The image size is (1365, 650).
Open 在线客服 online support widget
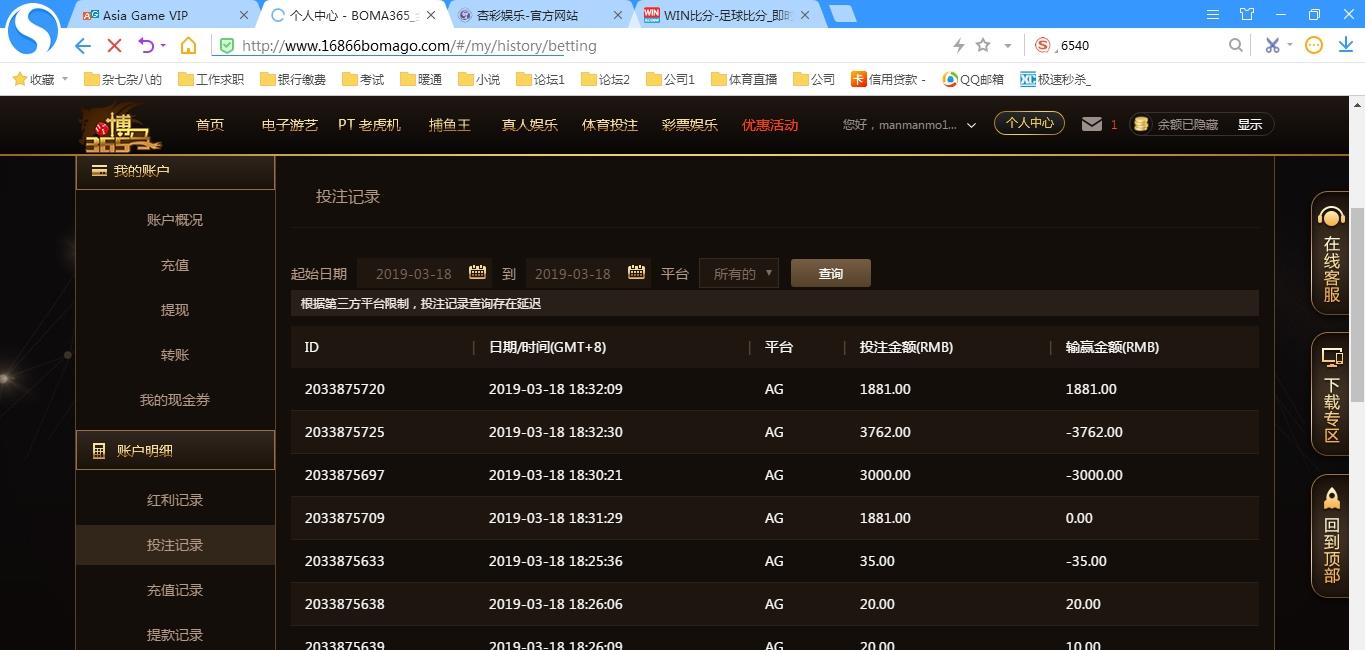click(x=1332, y=255)
